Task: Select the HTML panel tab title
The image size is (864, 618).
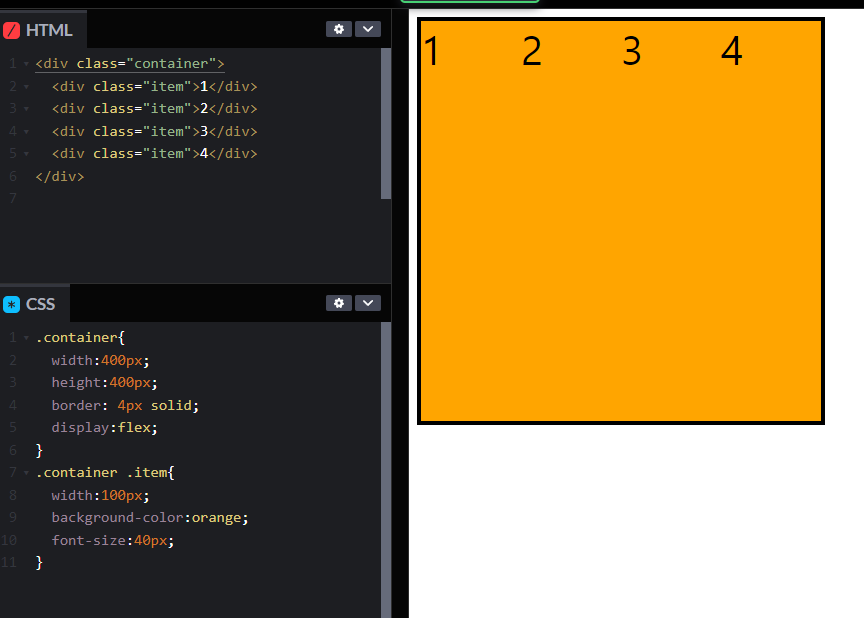Action: click(49, 30)
